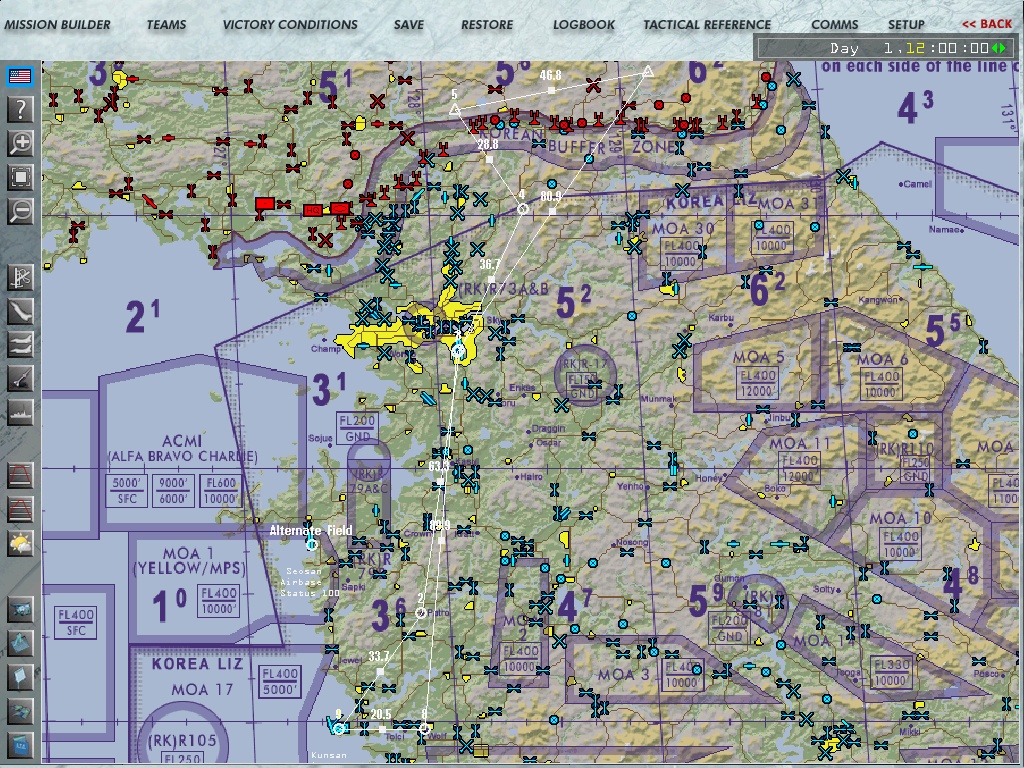Open the Logbook
This screenshot has width=1024, height=768.
[x=584, y=25]
